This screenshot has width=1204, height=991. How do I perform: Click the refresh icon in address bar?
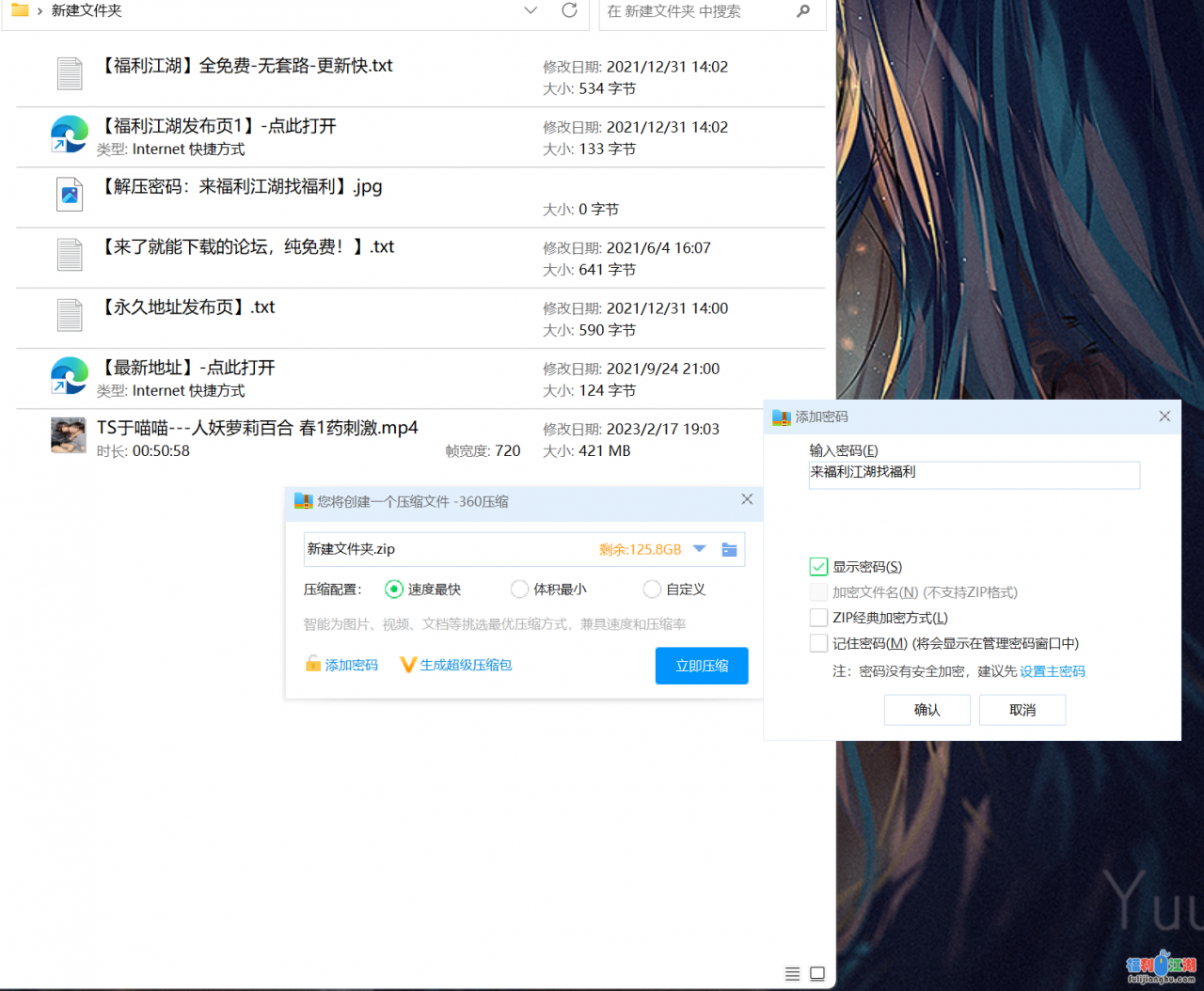(569, 10)
